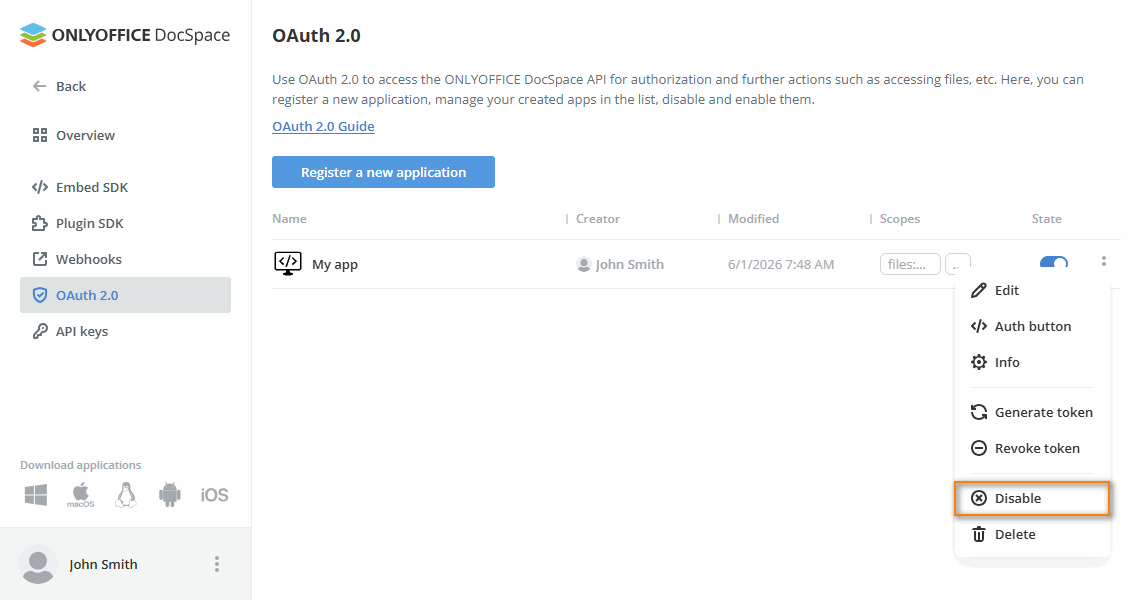1144x600 pixels.
Task: Go back using the Back arrow
Action: coord(39,86)
